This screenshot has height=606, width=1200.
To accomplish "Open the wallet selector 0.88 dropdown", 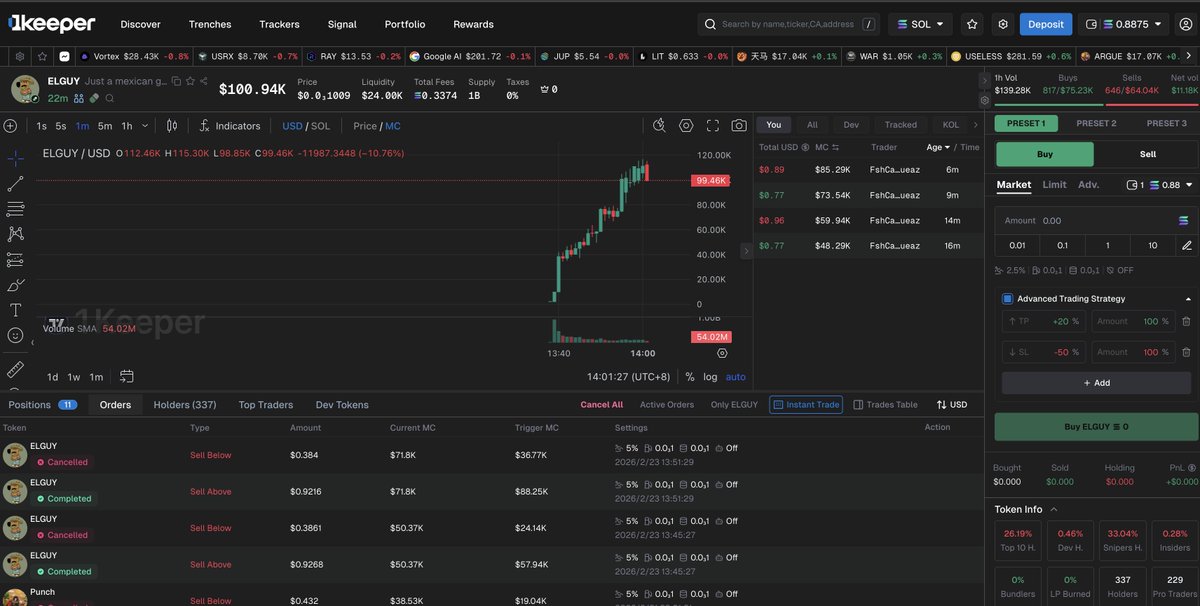I will [x=1160, y=185].
